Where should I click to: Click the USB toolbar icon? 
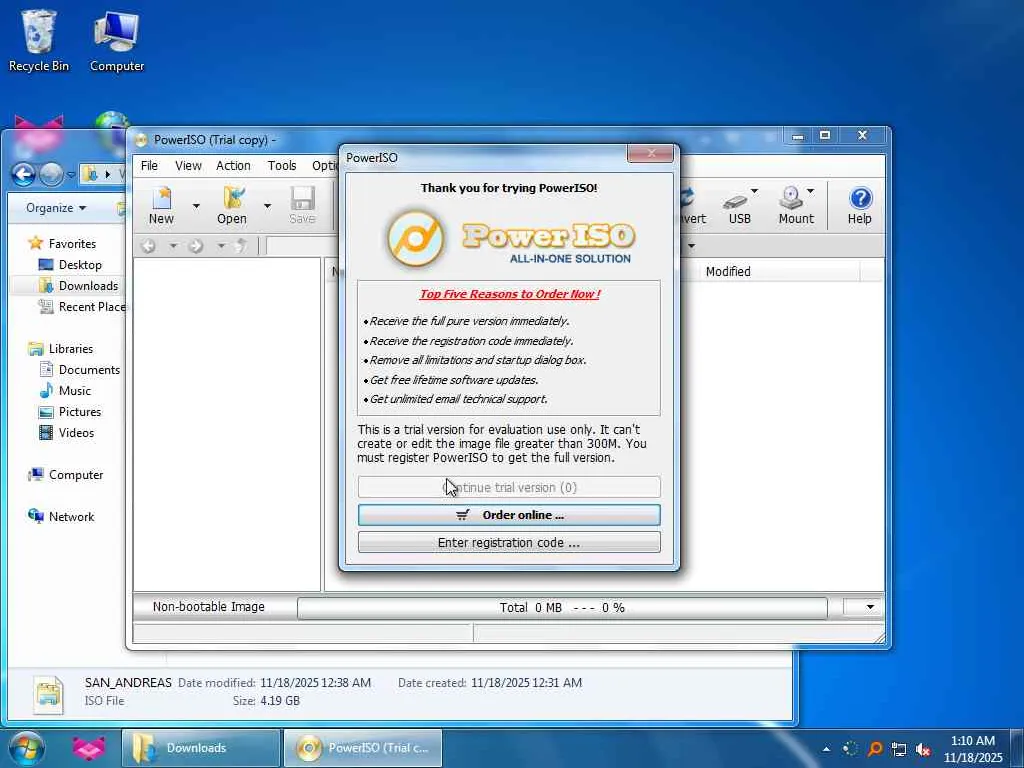coord(739,205)
